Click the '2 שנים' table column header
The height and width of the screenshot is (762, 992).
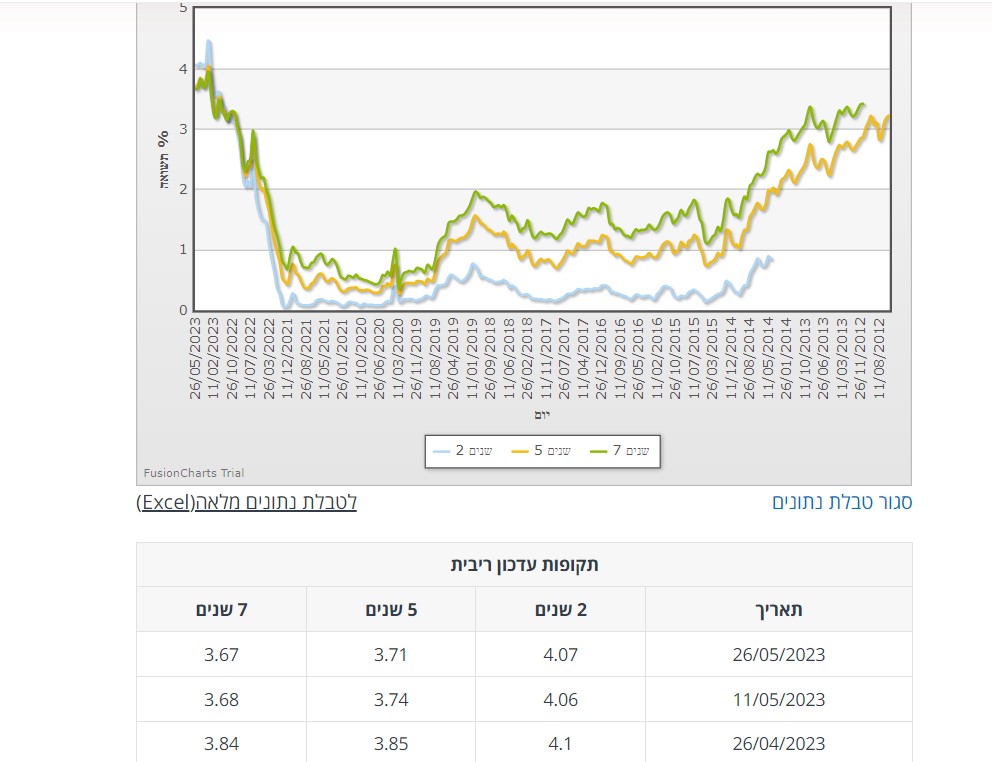[561, 609]
